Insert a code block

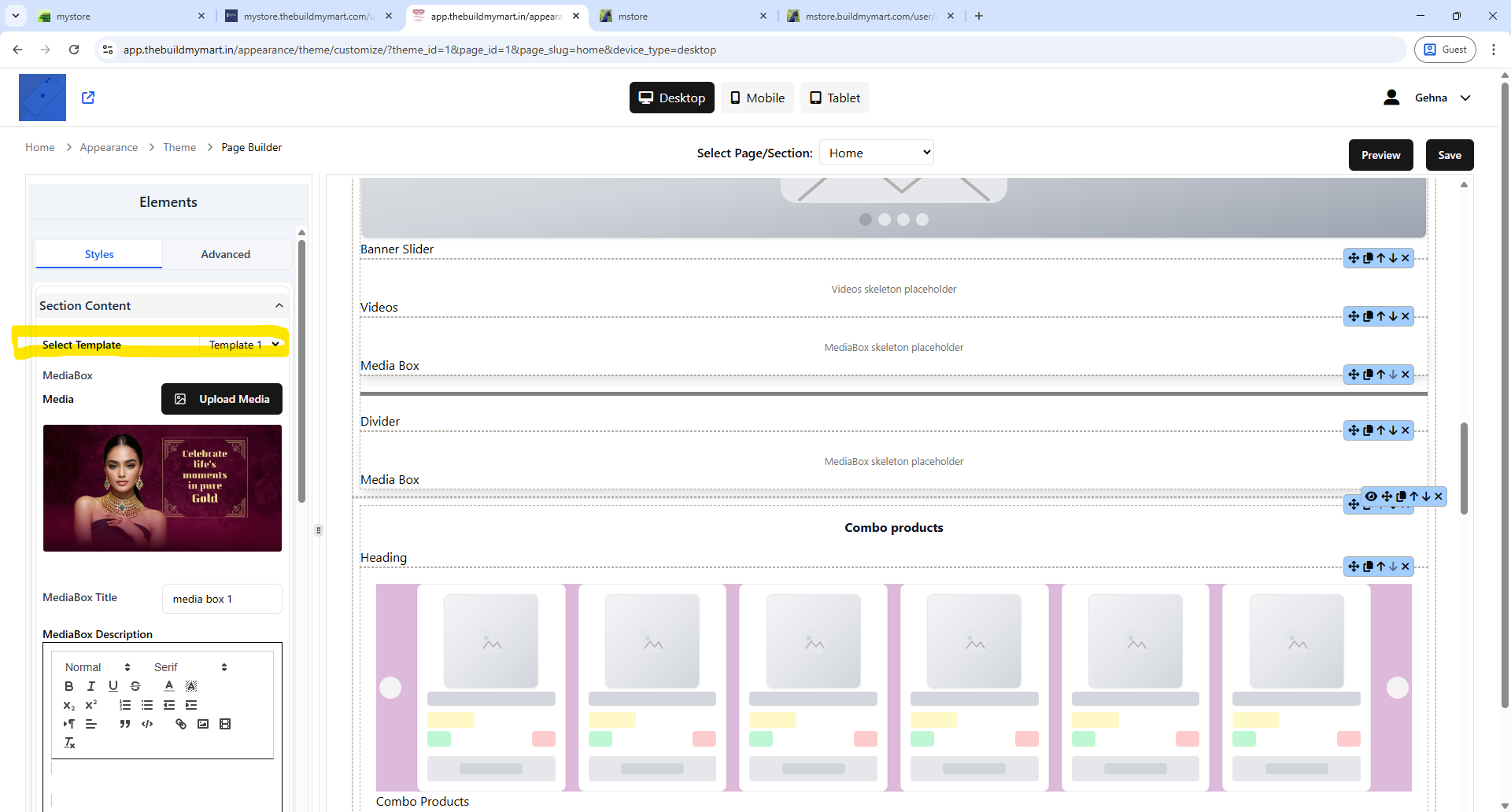click(x=147, y=724)
